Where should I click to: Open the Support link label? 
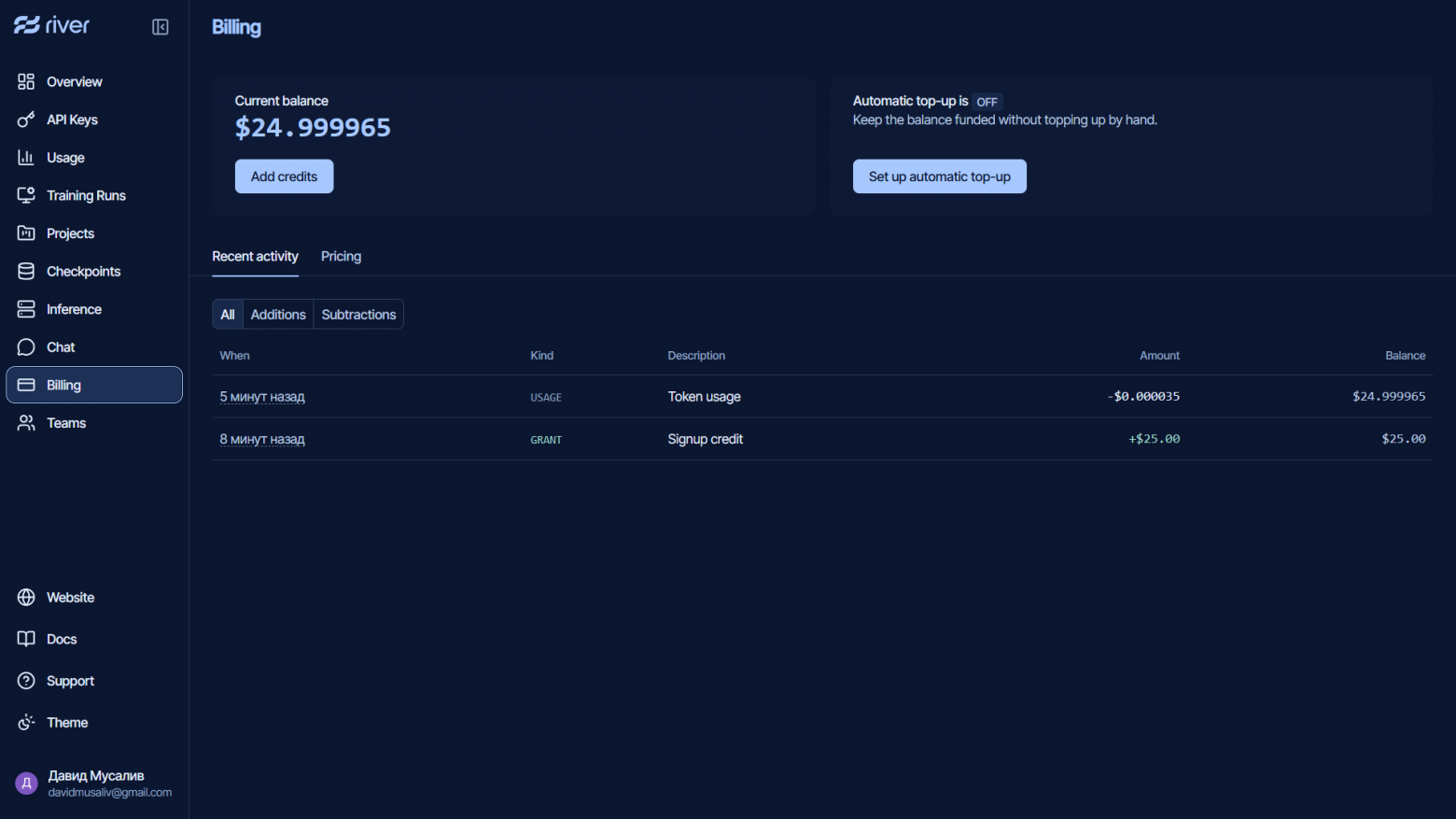point(70,681)
